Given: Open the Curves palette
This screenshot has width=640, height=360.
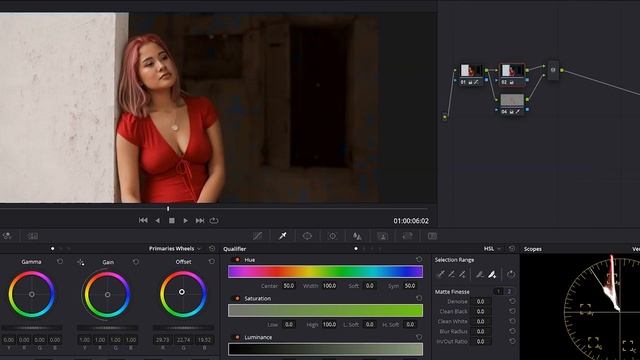Looking at the screenshot, I should pyautogui.click(x=257, y=236).
